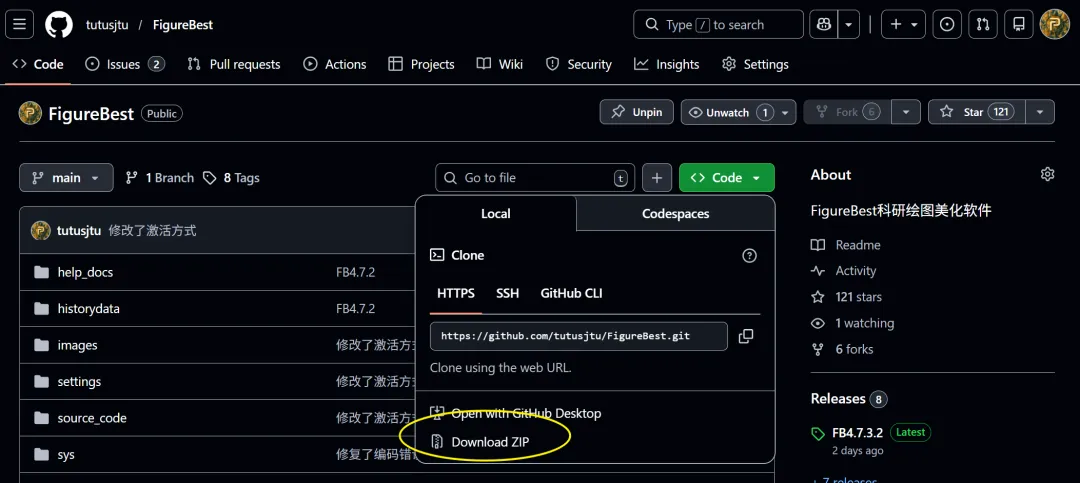1080x483 pixels.
Task: Click the Fork button
Action: tap(847, 112)
